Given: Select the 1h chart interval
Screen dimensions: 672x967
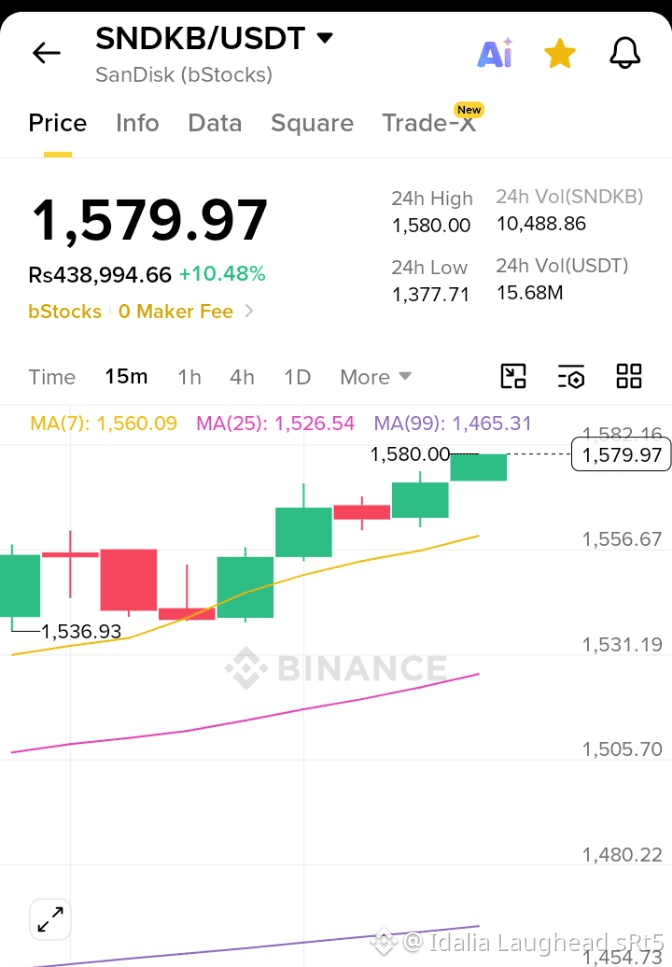Looking at the screenshot, I should coord(189,377).
